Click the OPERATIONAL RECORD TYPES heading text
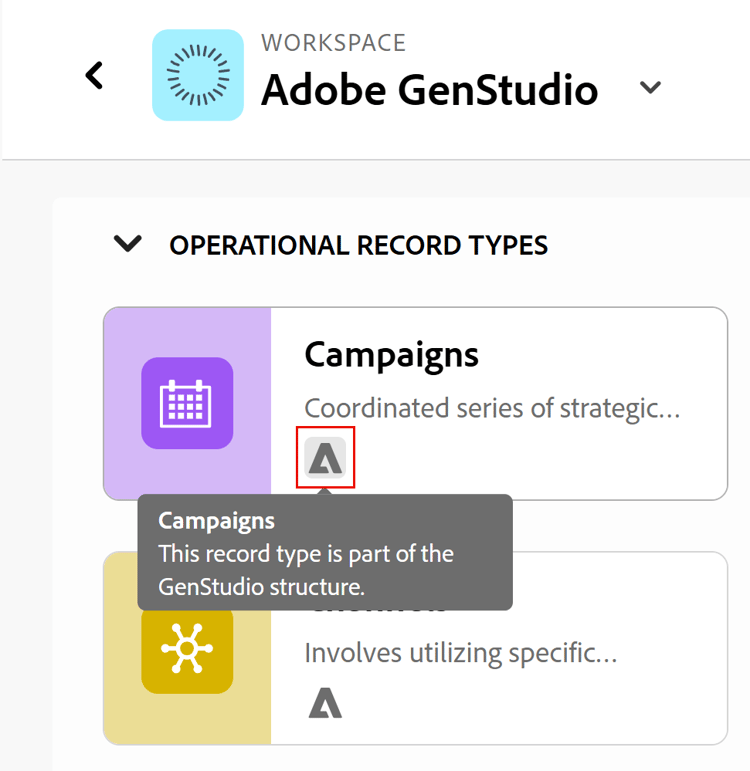This screenshot has height=771, width=750. point(358,245)
